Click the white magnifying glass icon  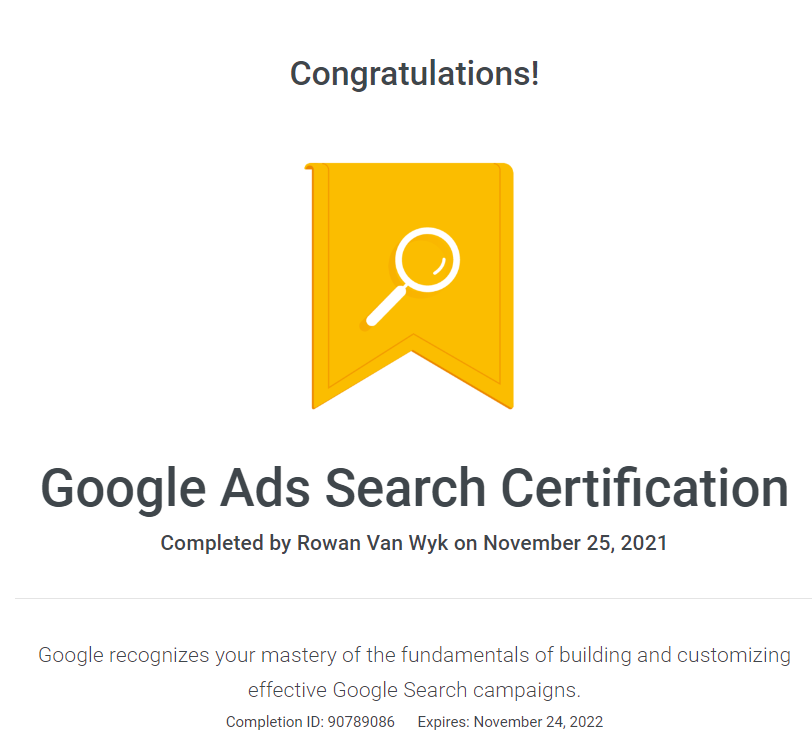[413, 277]
